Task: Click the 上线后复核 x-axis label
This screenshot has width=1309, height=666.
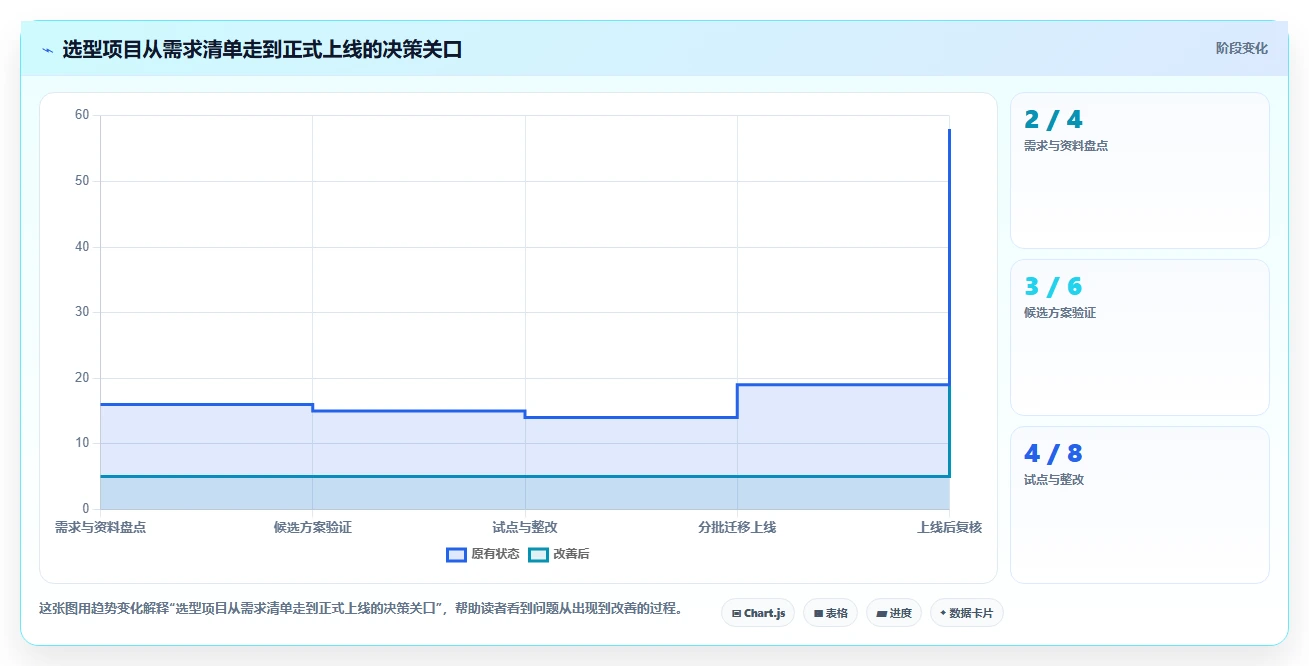Action: (949, 527)
